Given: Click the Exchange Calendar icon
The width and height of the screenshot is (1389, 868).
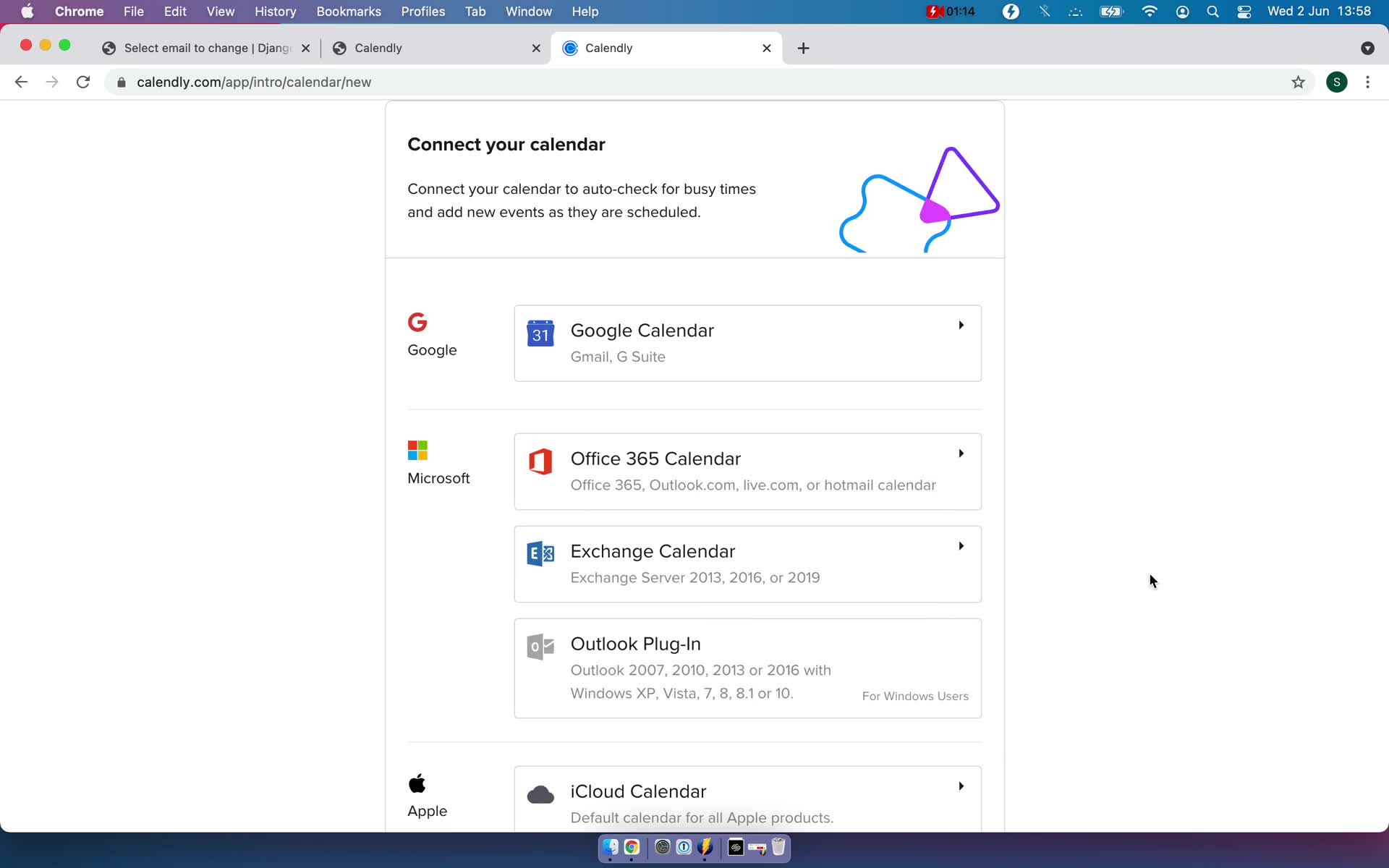Looking at the screenshot, I should [540, 553].
